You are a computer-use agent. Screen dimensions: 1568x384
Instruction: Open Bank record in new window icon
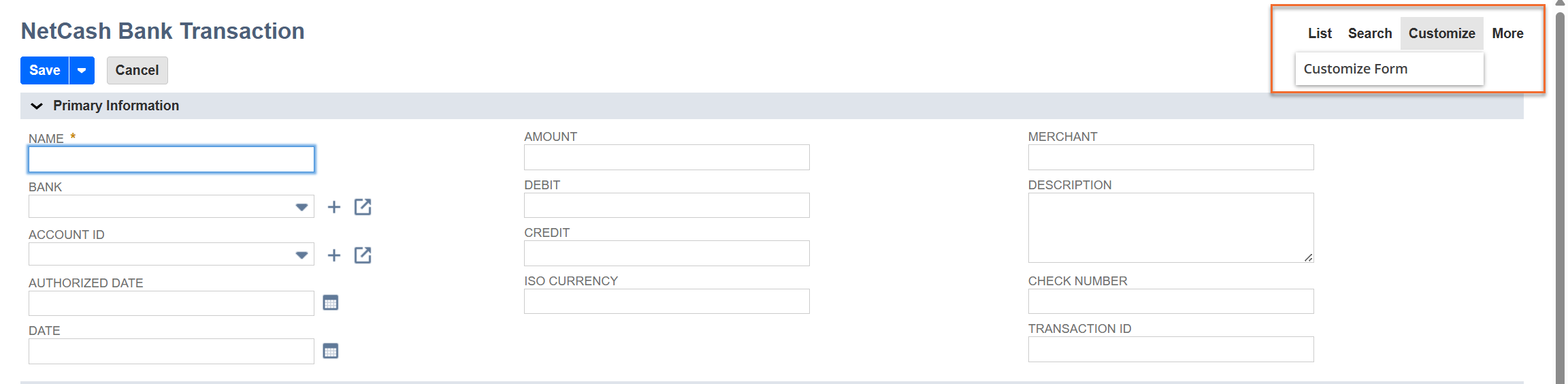(x=363, y=207)
